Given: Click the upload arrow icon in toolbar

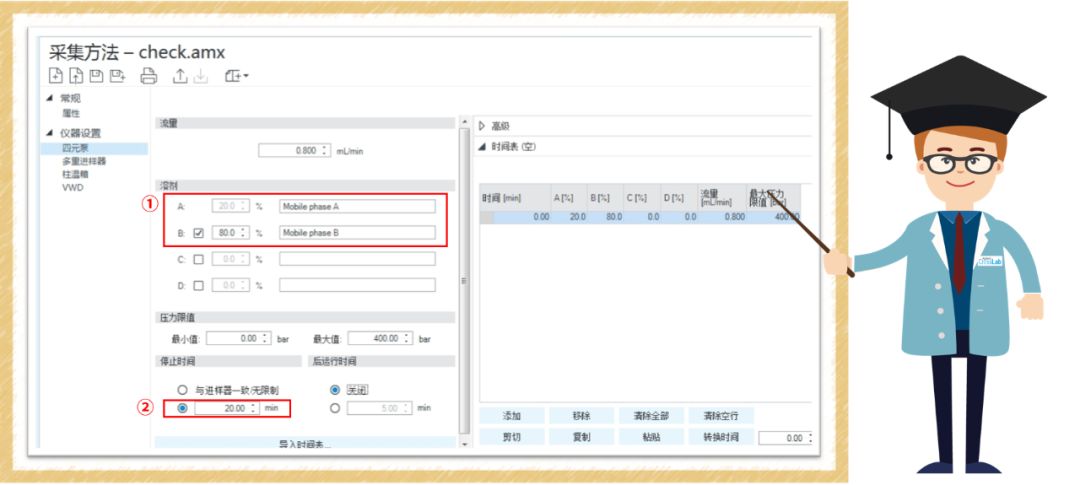Looking at the screenshot, I should (180, 76).
